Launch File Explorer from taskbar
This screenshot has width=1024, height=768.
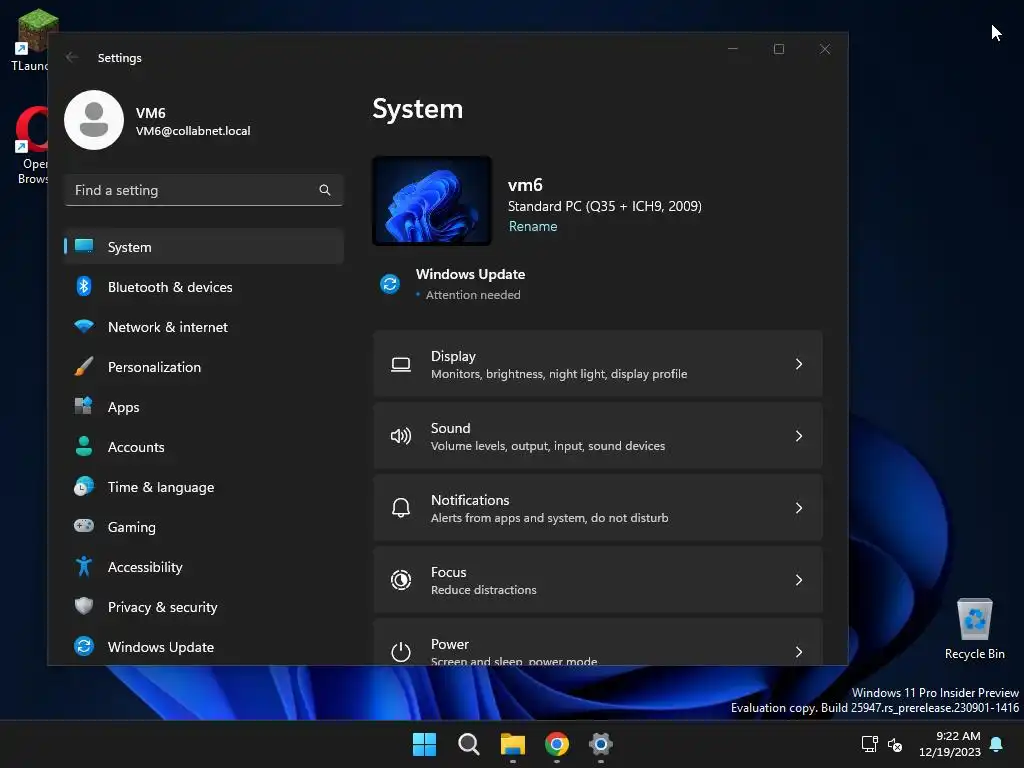513,744
